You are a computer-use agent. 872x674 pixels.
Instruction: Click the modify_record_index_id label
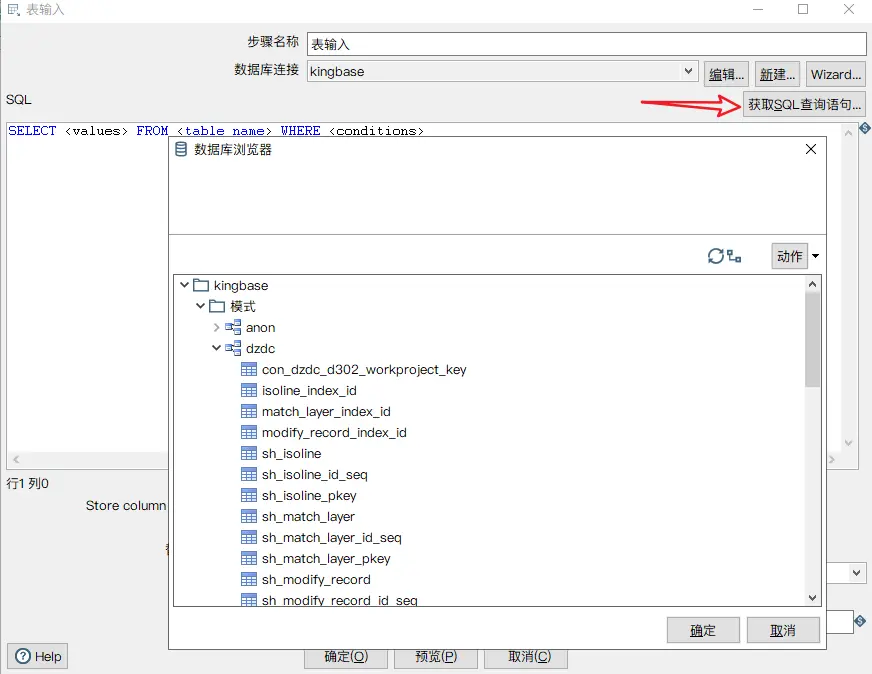point(334,432)
